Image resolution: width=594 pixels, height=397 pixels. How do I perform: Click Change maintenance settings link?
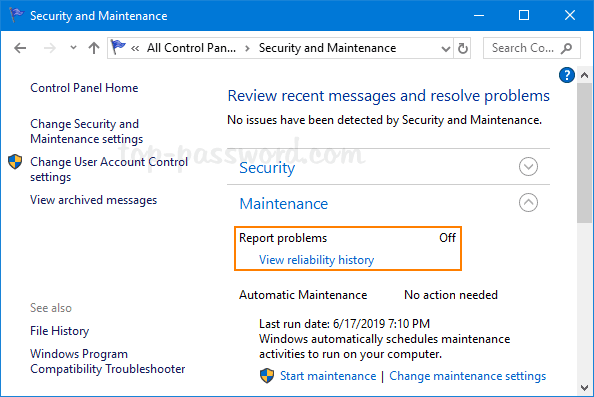click(467, 376)
